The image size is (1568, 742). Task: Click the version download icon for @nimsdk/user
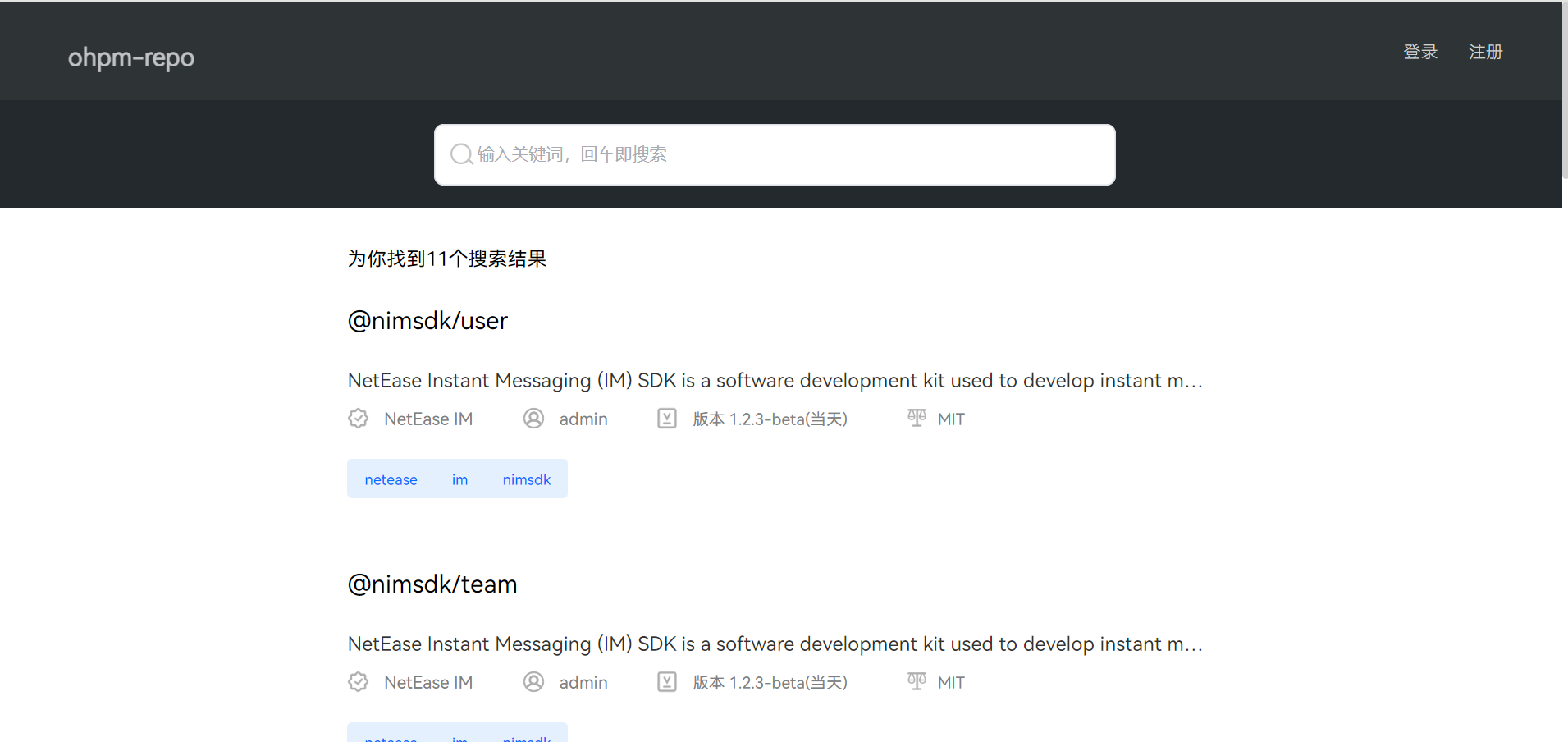[x=667, y=419]
